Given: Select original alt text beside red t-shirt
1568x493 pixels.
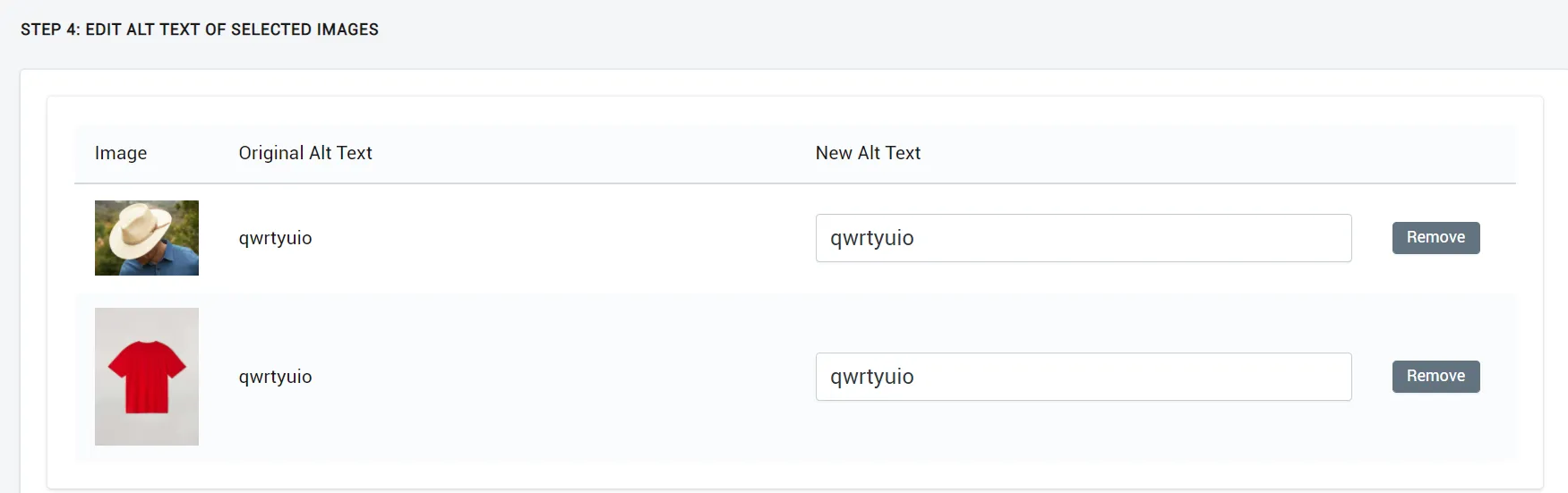Looking at the screenshot, I should click(x=275, y=377).
